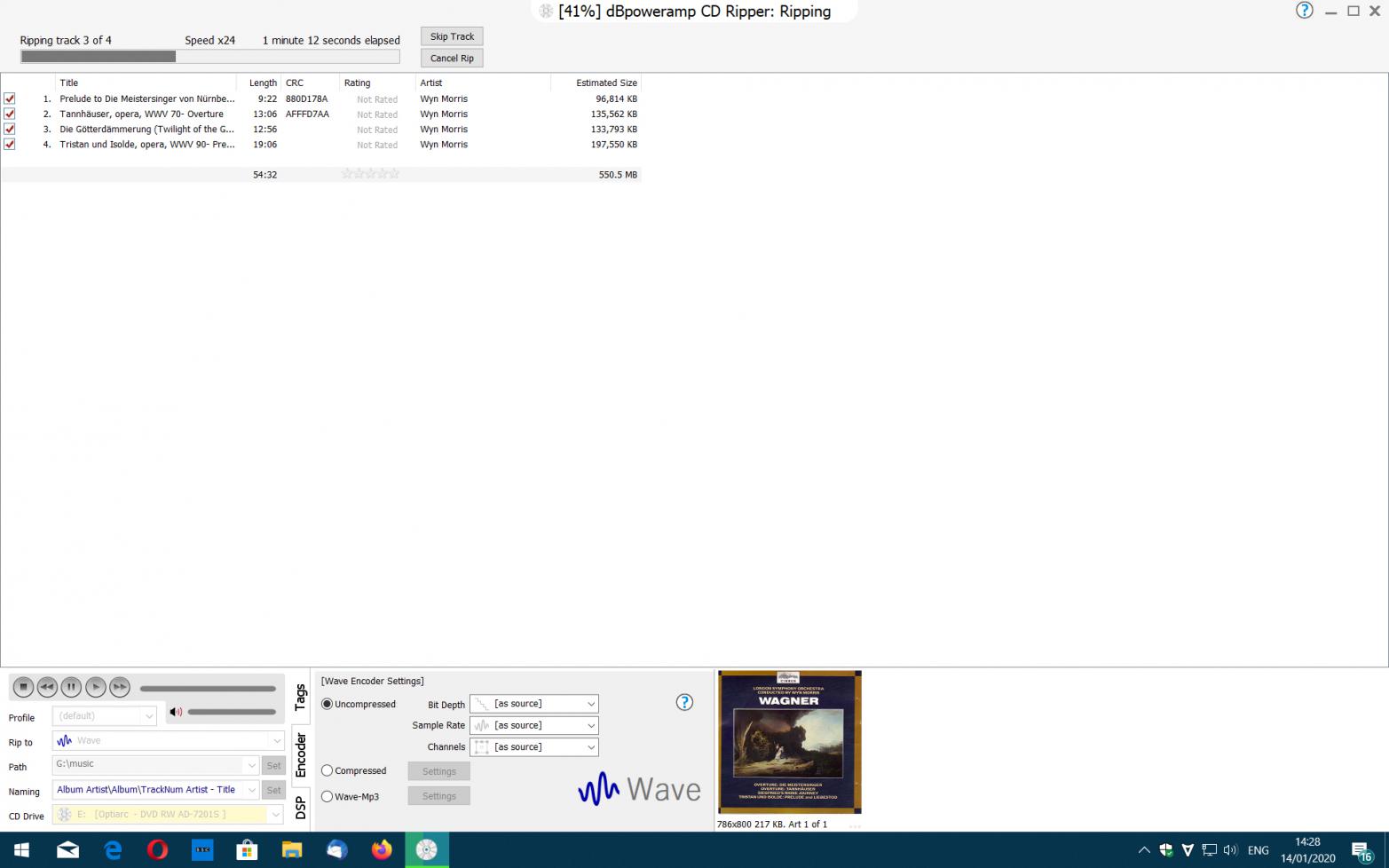1389x868 pixels.
Task: Select the Compressed radio option
Action: coord(328,770)
